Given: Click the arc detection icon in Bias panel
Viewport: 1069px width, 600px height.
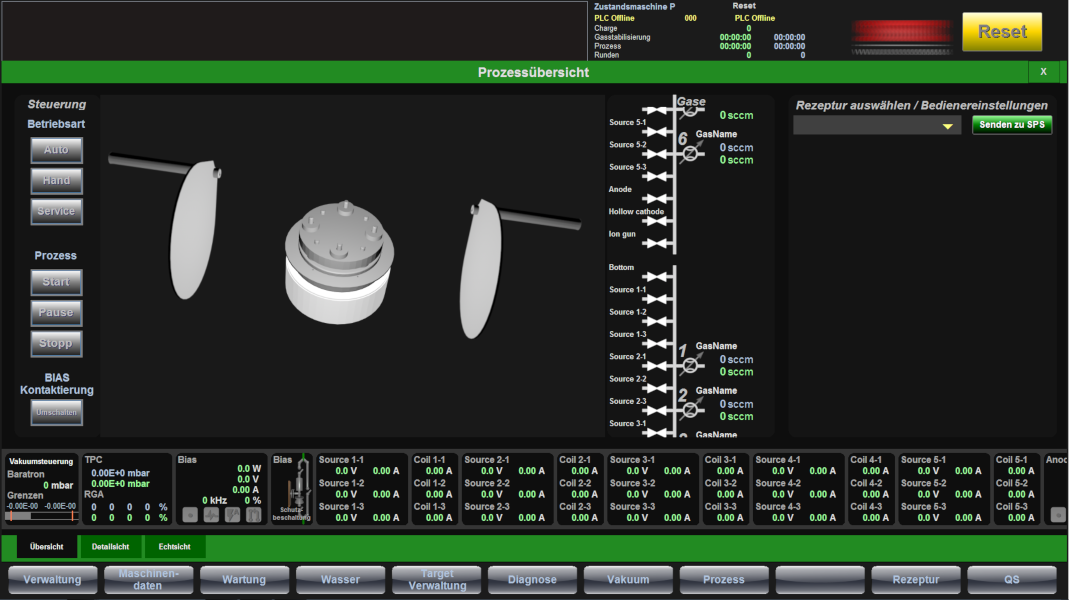Looking at the screenshot, I should 232,515.
